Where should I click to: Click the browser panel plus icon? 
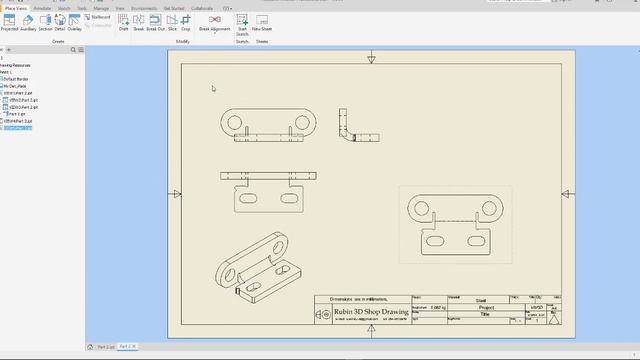click(x=9, y=50)
